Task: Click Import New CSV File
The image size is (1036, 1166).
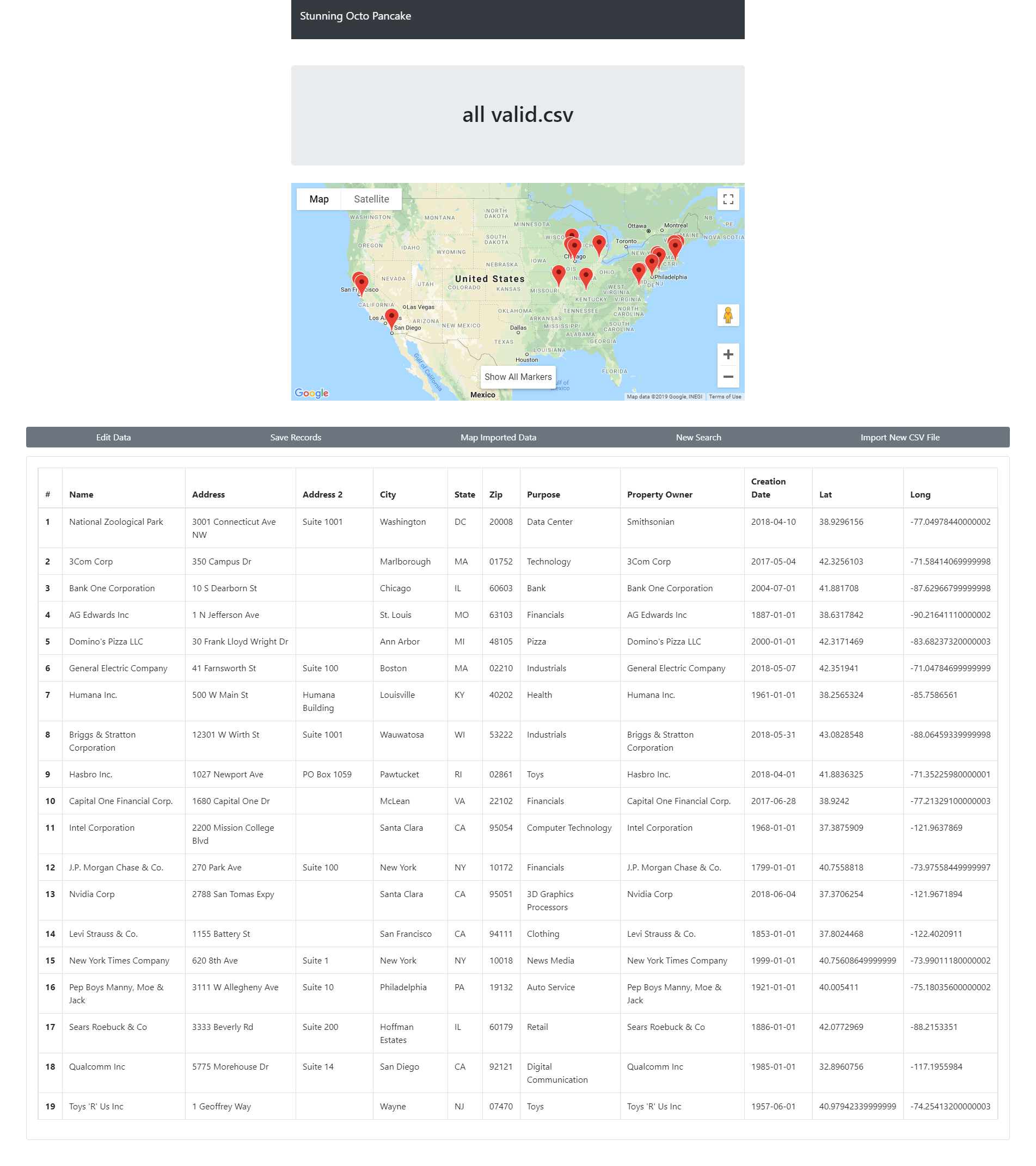Action: click(900, 438)
